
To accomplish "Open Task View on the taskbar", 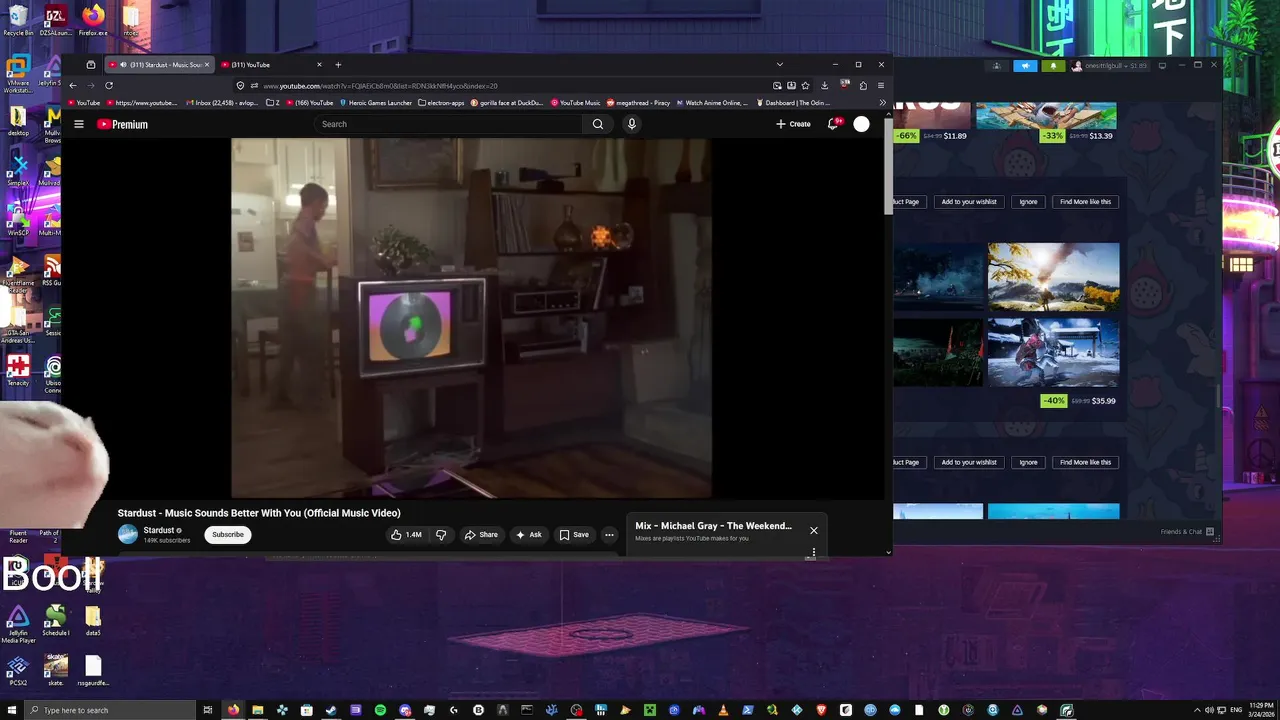I will pos(208,710).
